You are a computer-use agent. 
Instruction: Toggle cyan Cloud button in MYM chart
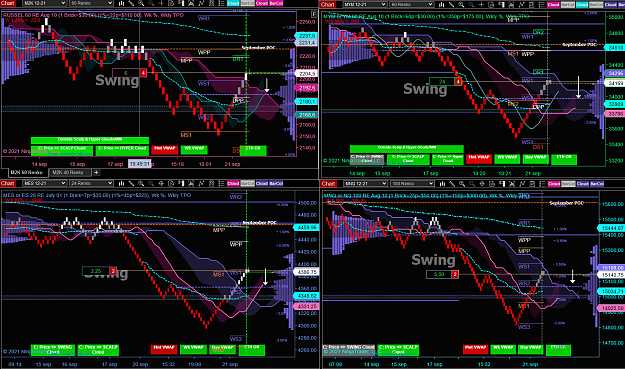582,4
